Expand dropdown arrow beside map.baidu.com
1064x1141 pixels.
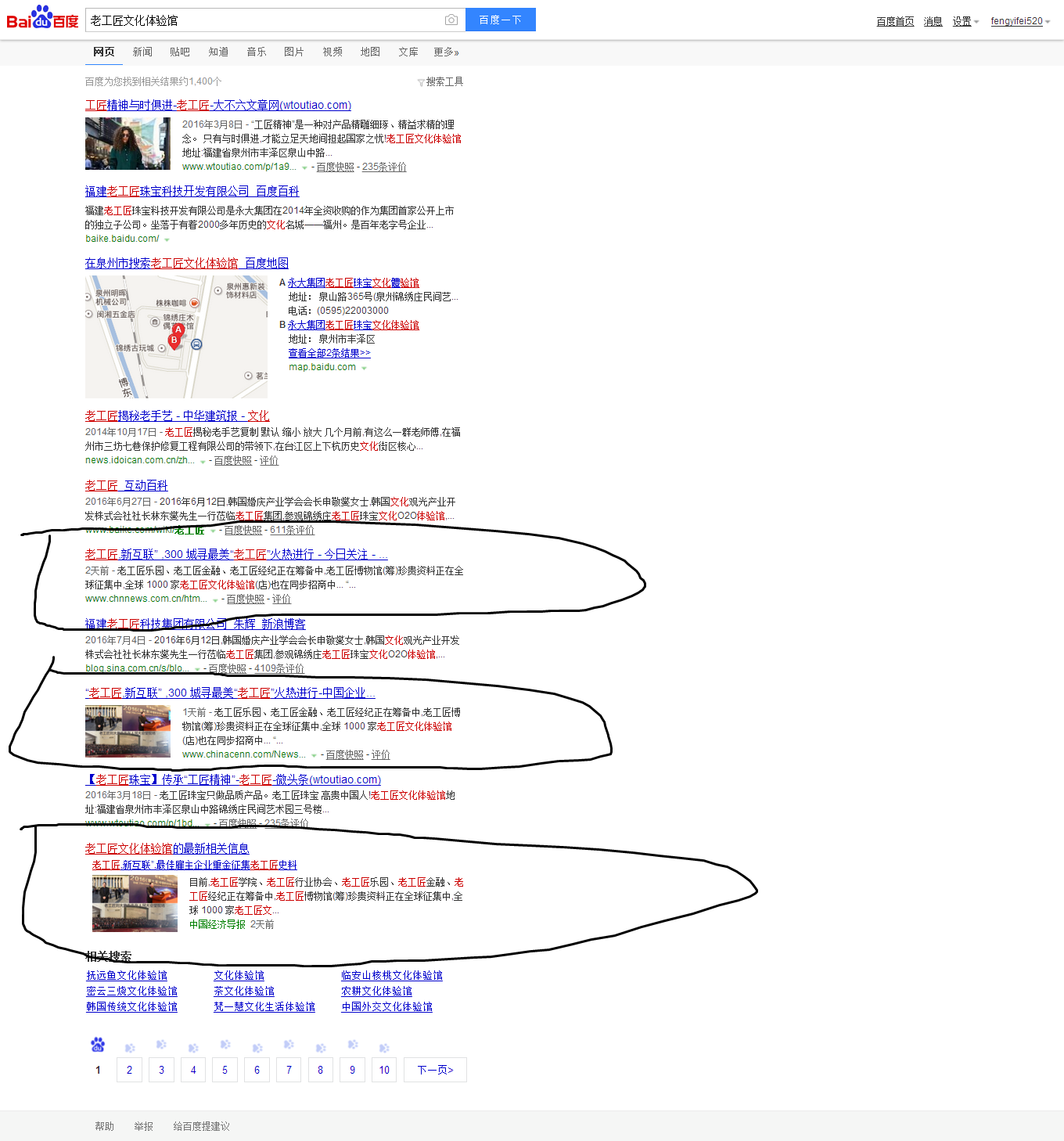point(364,368)
